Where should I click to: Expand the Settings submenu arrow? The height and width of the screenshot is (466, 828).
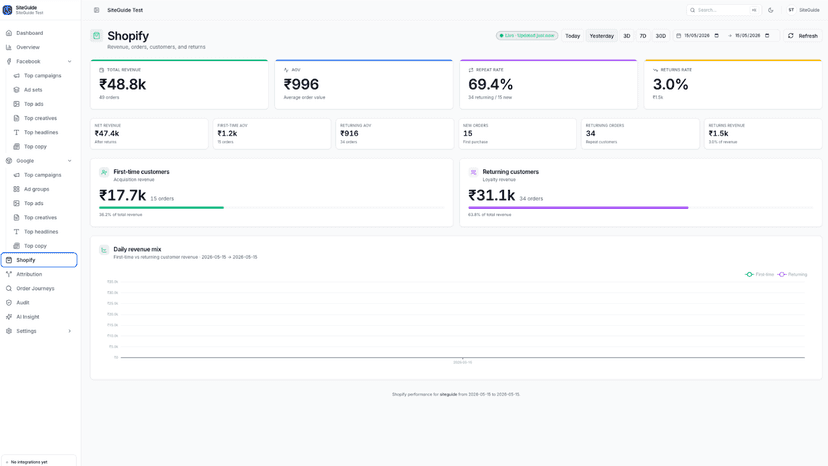(70, 331)
